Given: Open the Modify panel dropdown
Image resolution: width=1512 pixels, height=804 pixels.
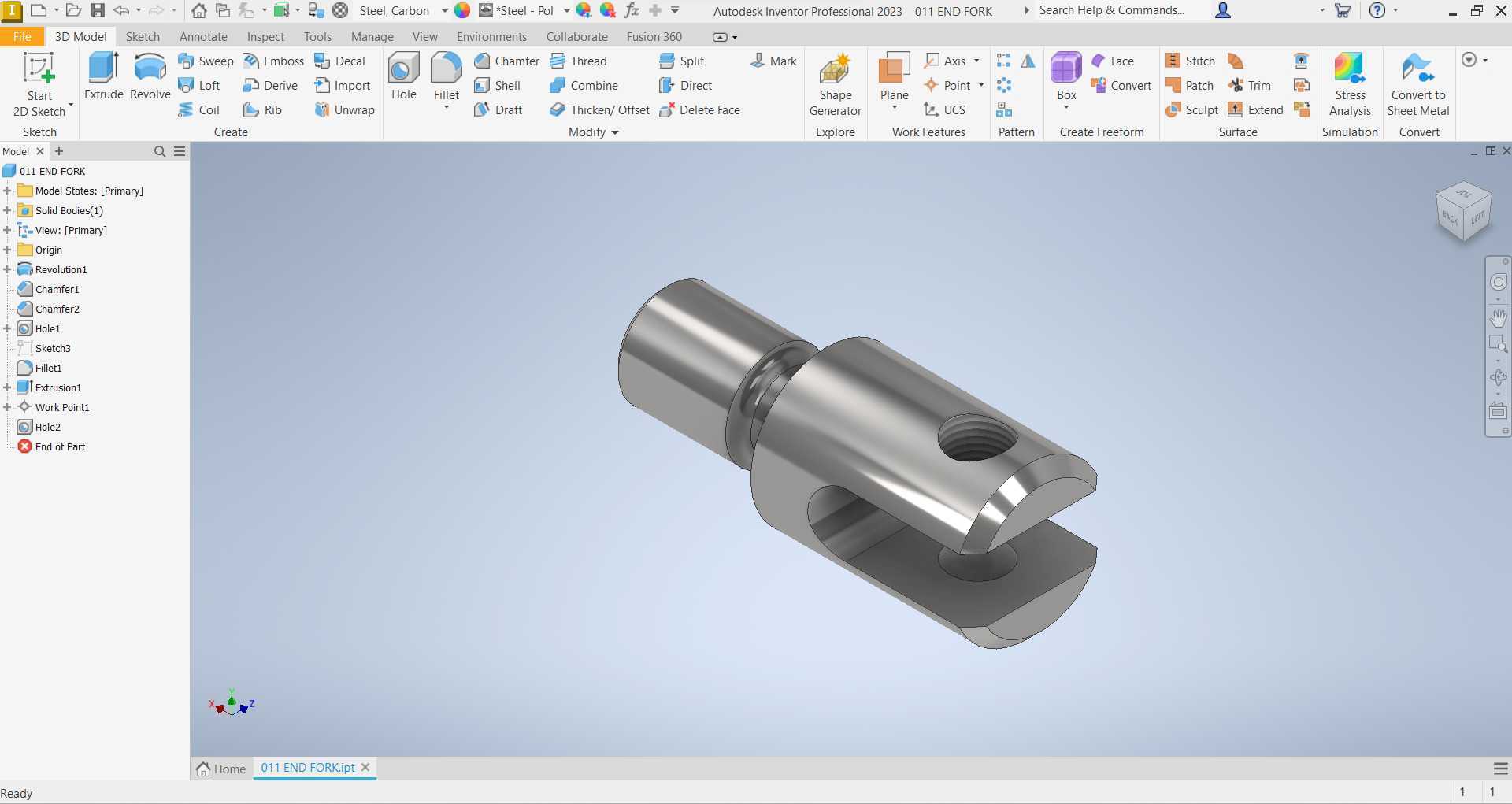Looking at the screenshot, I should tap(594, 132).
